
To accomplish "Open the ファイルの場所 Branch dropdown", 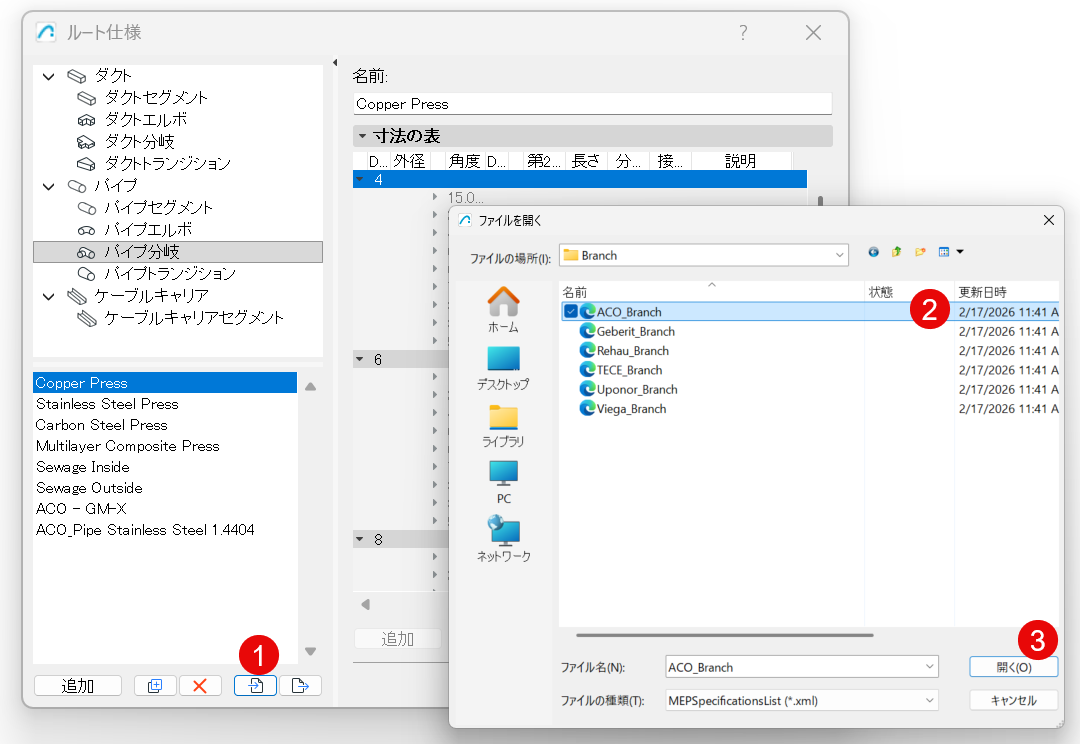I will pos(703,255).
